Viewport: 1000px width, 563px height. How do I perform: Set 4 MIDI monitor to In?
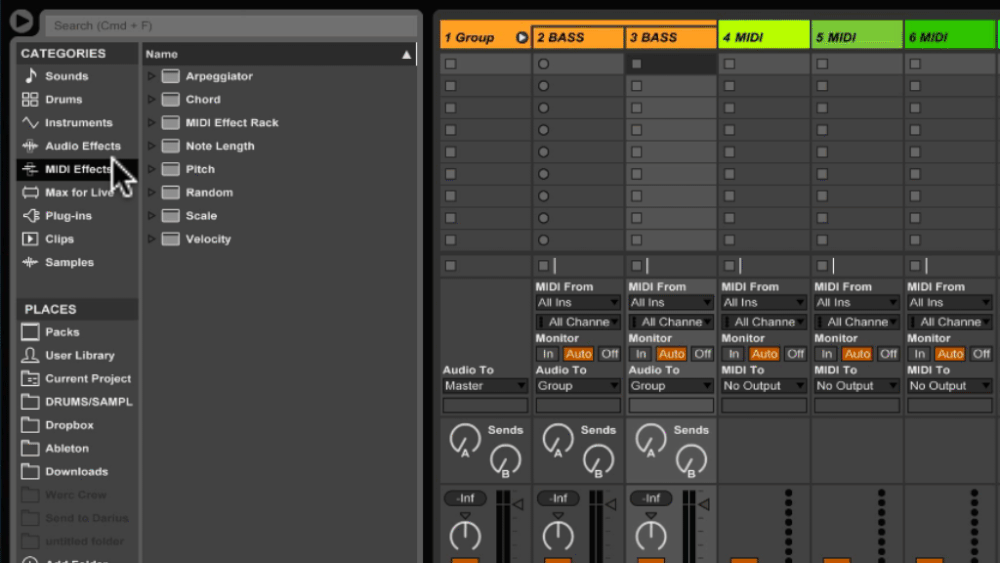tap(733, 354)
